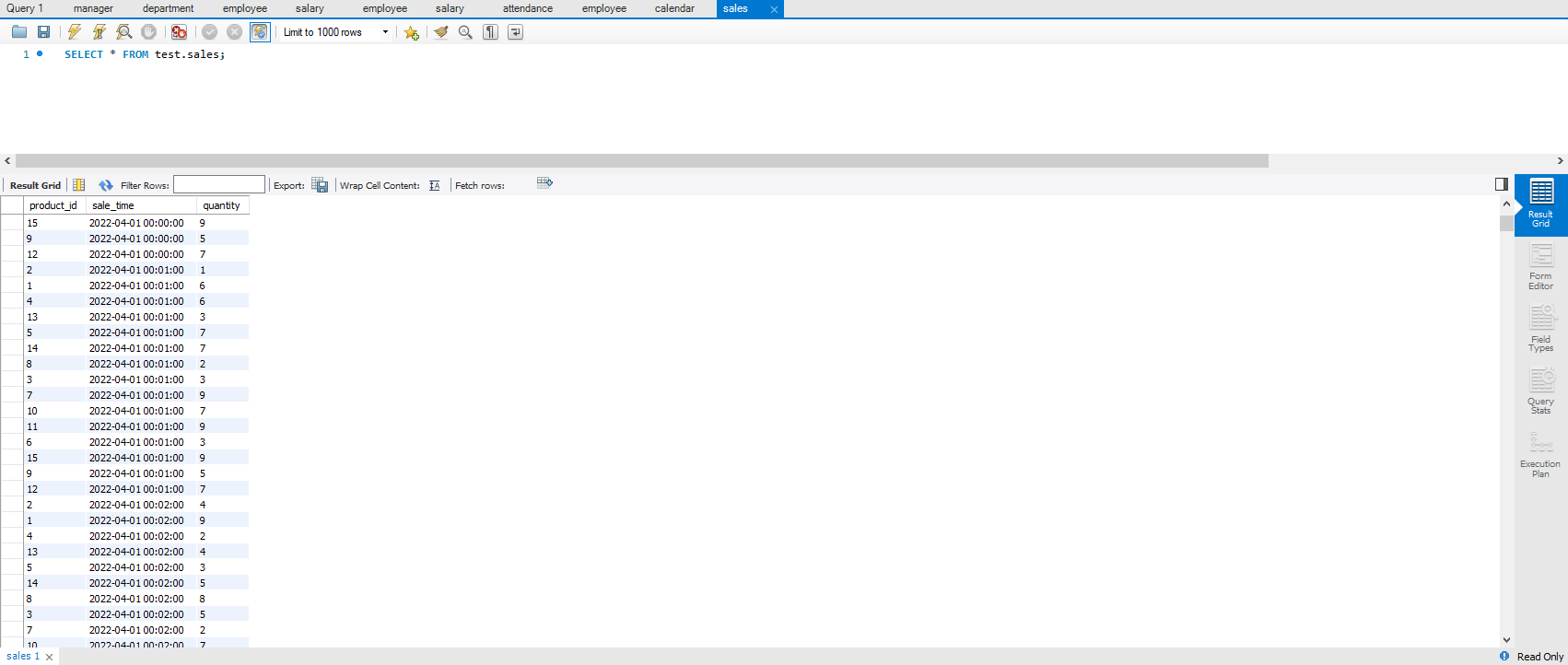Click the editor scrollbar's left arrow

click(7, 161)
